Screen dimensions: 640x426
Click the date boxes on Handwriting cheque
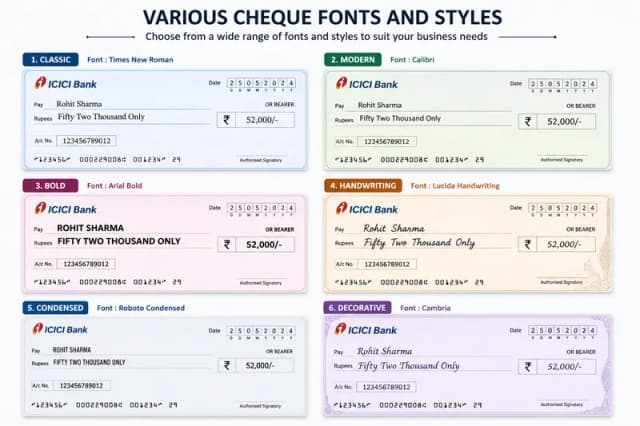562,208
